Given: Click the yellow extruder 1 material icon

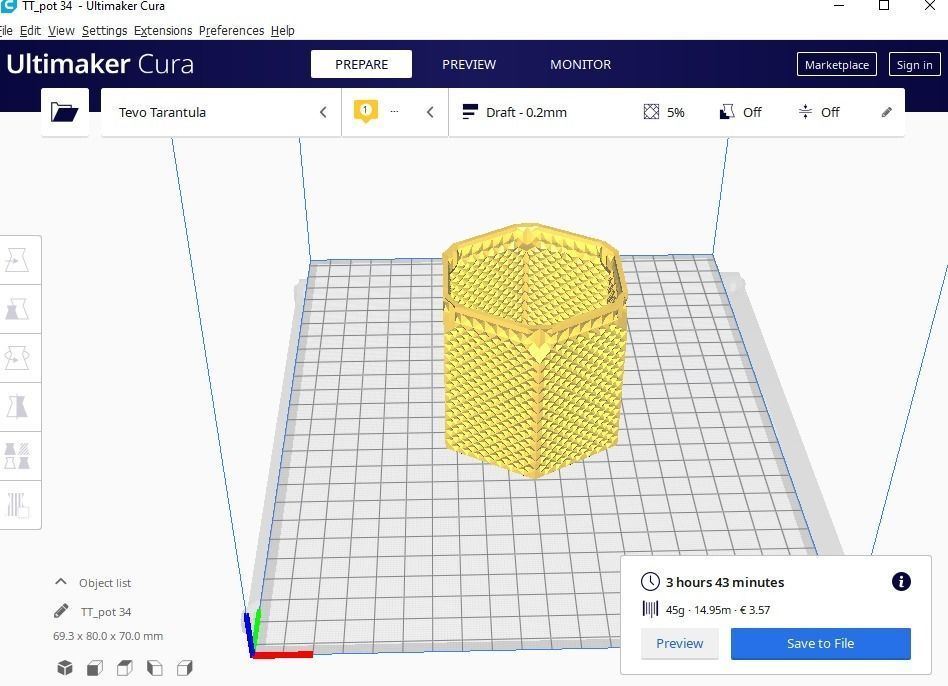Looking at the screenshot, I should [x=365, y=111].
